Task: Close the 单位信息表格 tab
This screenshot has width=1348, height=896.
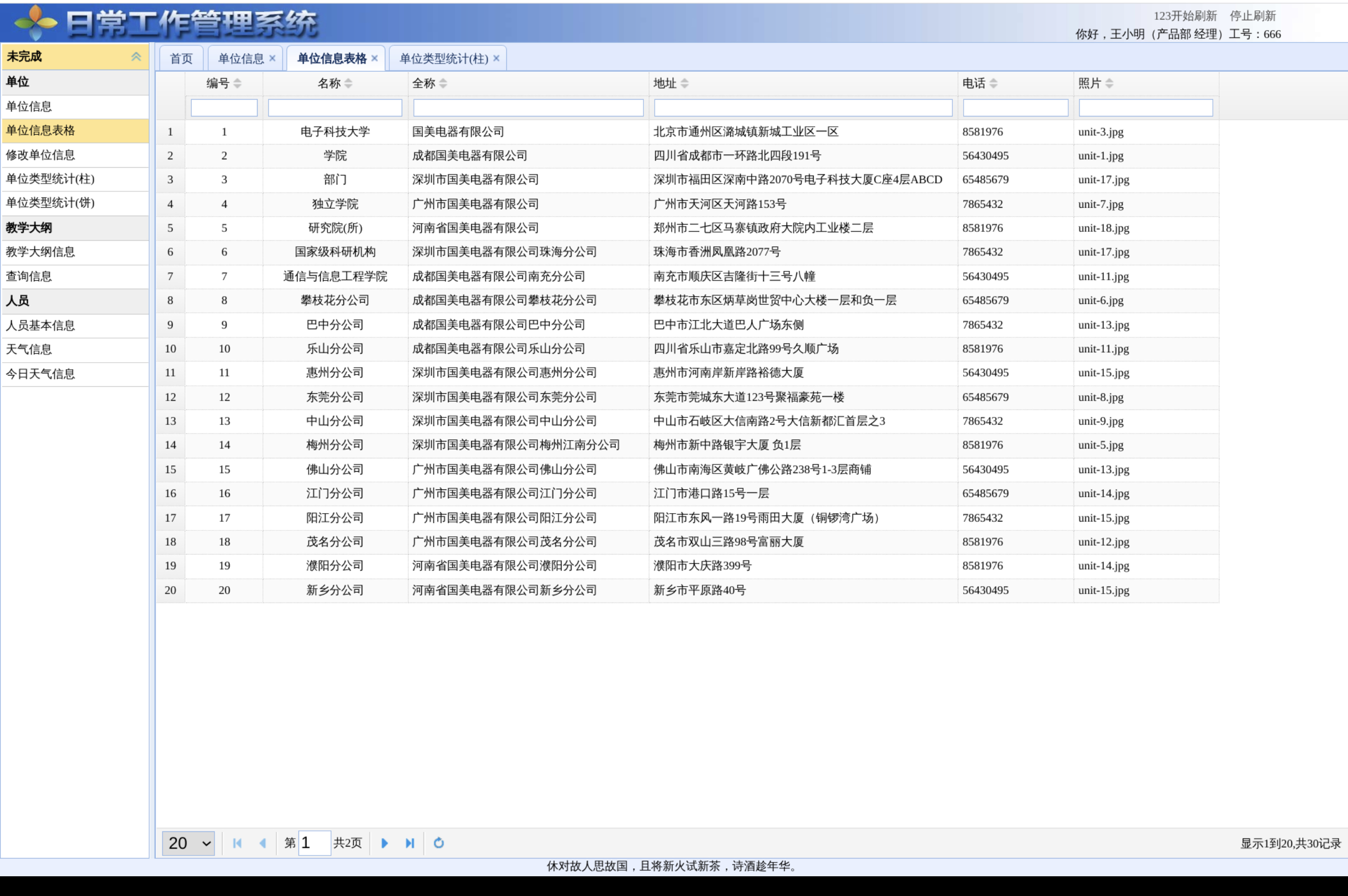Action: 375,58
